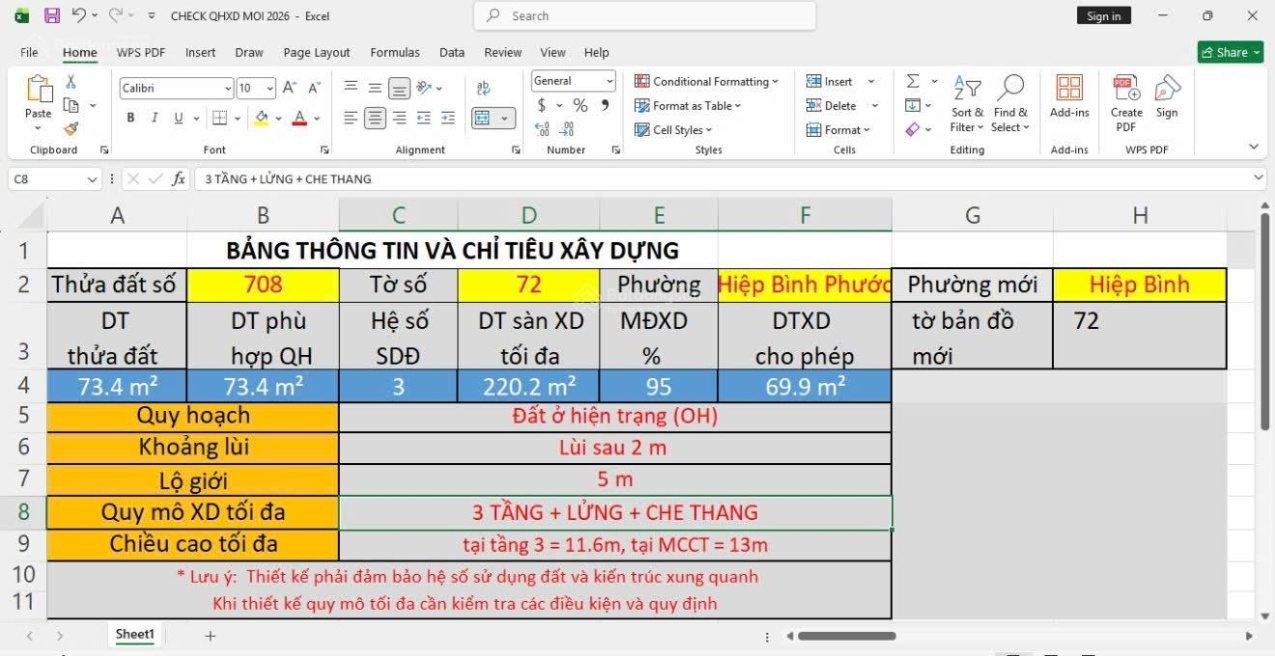The width and height of the screenshot is (1275, 656).
Task: Click the Insert Function fx icon
Action: 179,179
